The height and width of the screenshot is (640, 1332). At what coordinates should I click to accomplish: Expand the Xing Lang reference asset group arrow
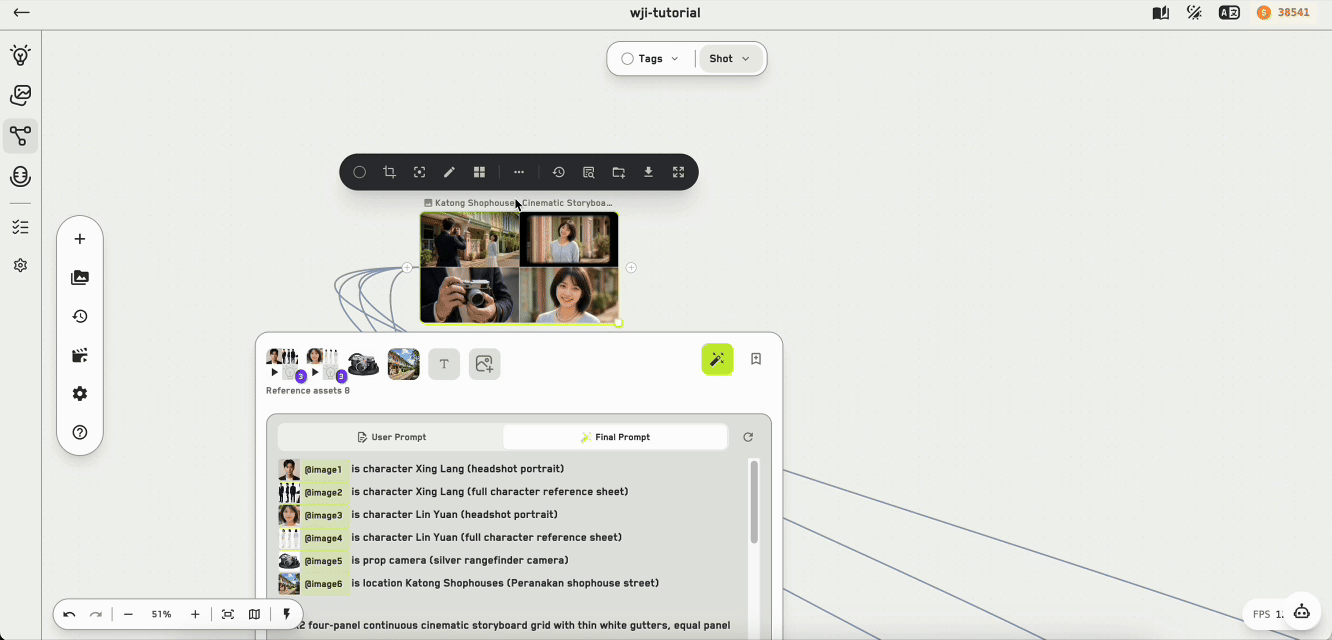[274, 373]
